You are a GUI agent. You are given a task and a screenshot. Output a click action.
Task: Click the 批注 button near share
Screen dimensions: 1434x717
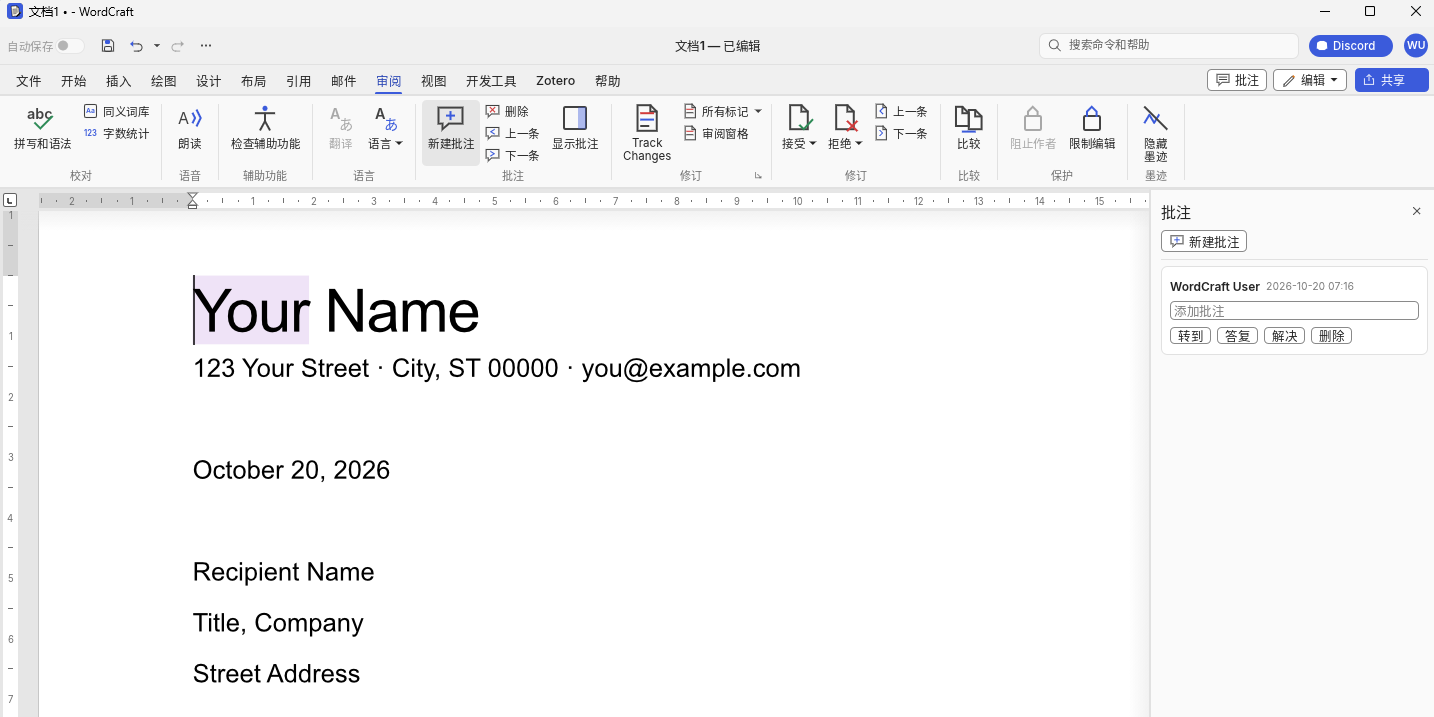coord(1237,80)
